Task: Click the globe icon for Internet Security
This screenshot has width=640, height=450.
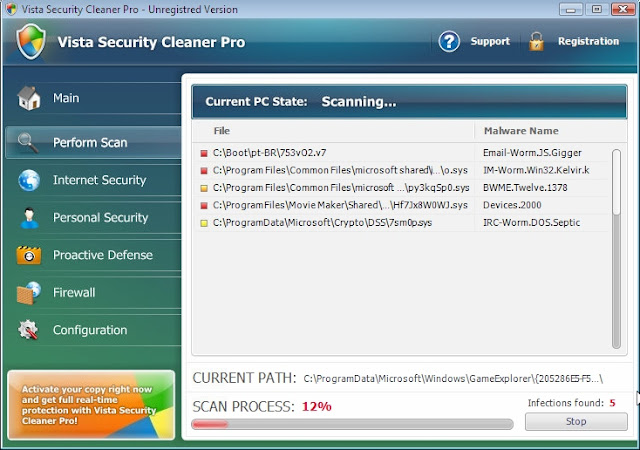Action: tap(29, 180)
